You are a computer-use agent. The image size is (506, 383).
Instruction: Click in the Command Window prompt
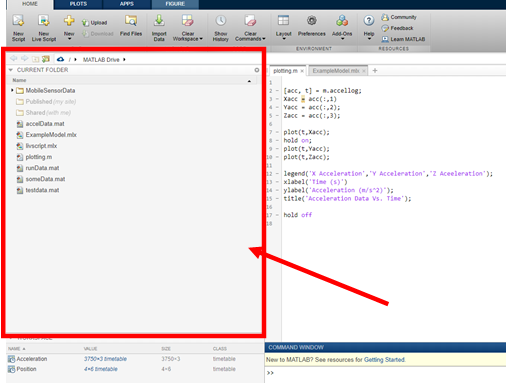point(387,373)
